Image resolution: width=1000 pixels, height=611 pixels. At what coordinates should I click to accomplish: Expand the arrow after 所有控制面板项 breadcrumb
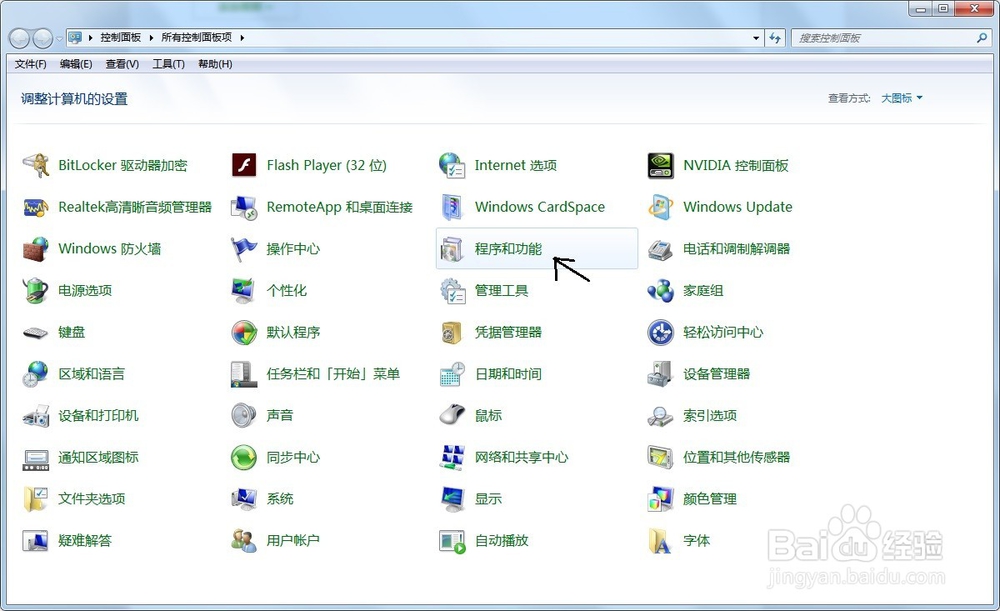click(x=242, y=38)
